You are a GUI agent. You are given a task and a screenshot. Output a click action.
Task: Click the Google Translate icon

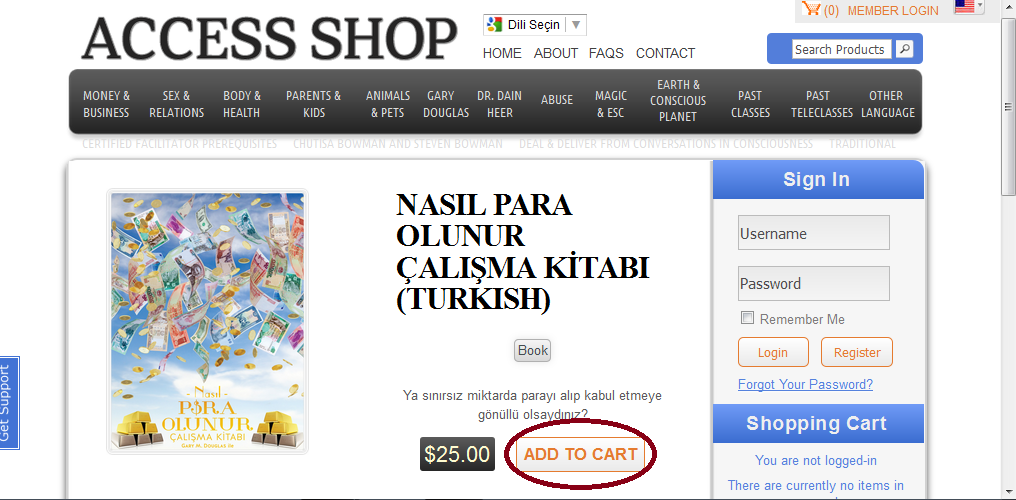[x=495, y=25]
